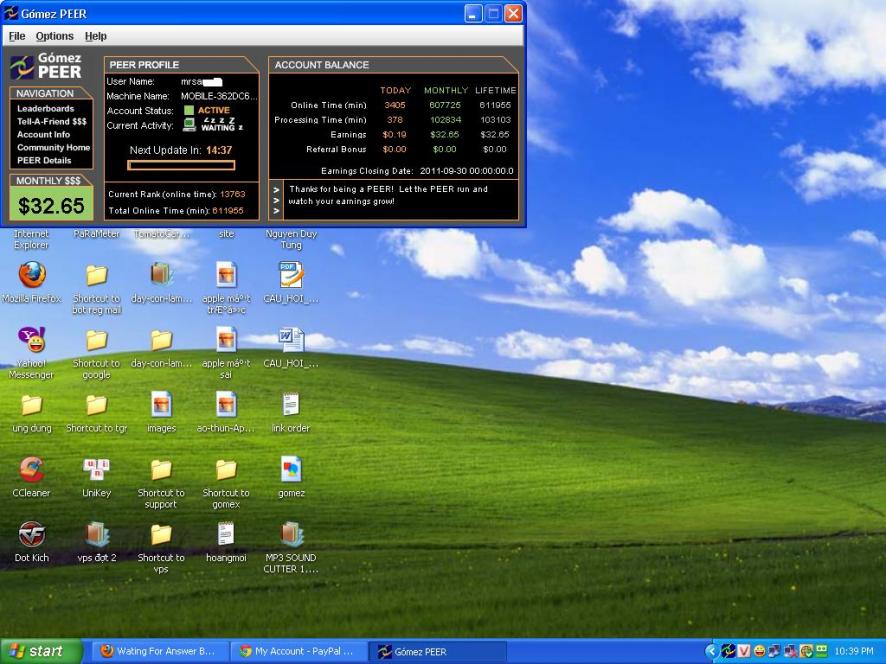This screenshot has height=664, width=886.
Task: Open PEER Details link
Action: 44,160
